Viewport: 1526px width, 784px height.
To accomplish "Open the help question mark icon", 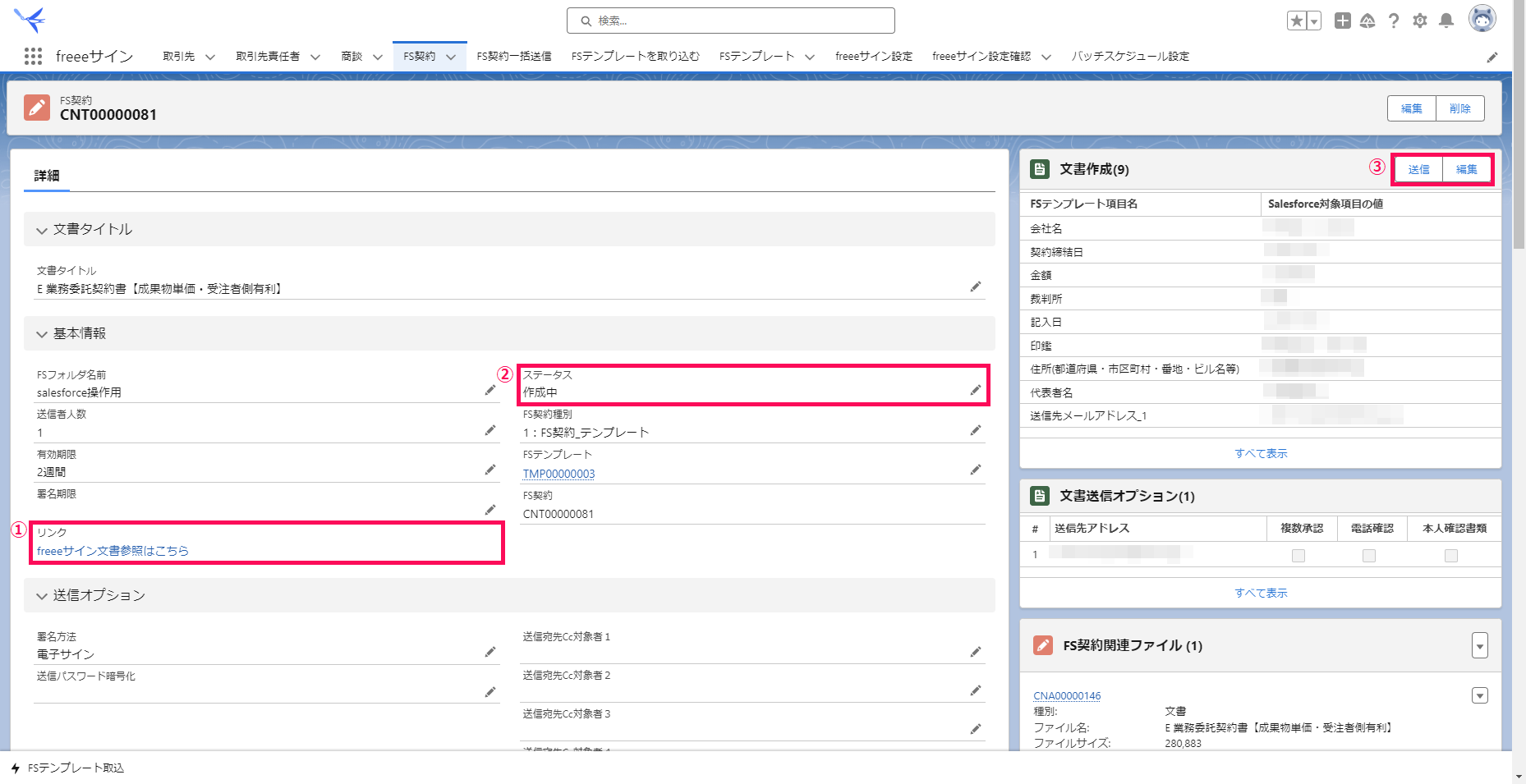I will [x=1394, y=21].
